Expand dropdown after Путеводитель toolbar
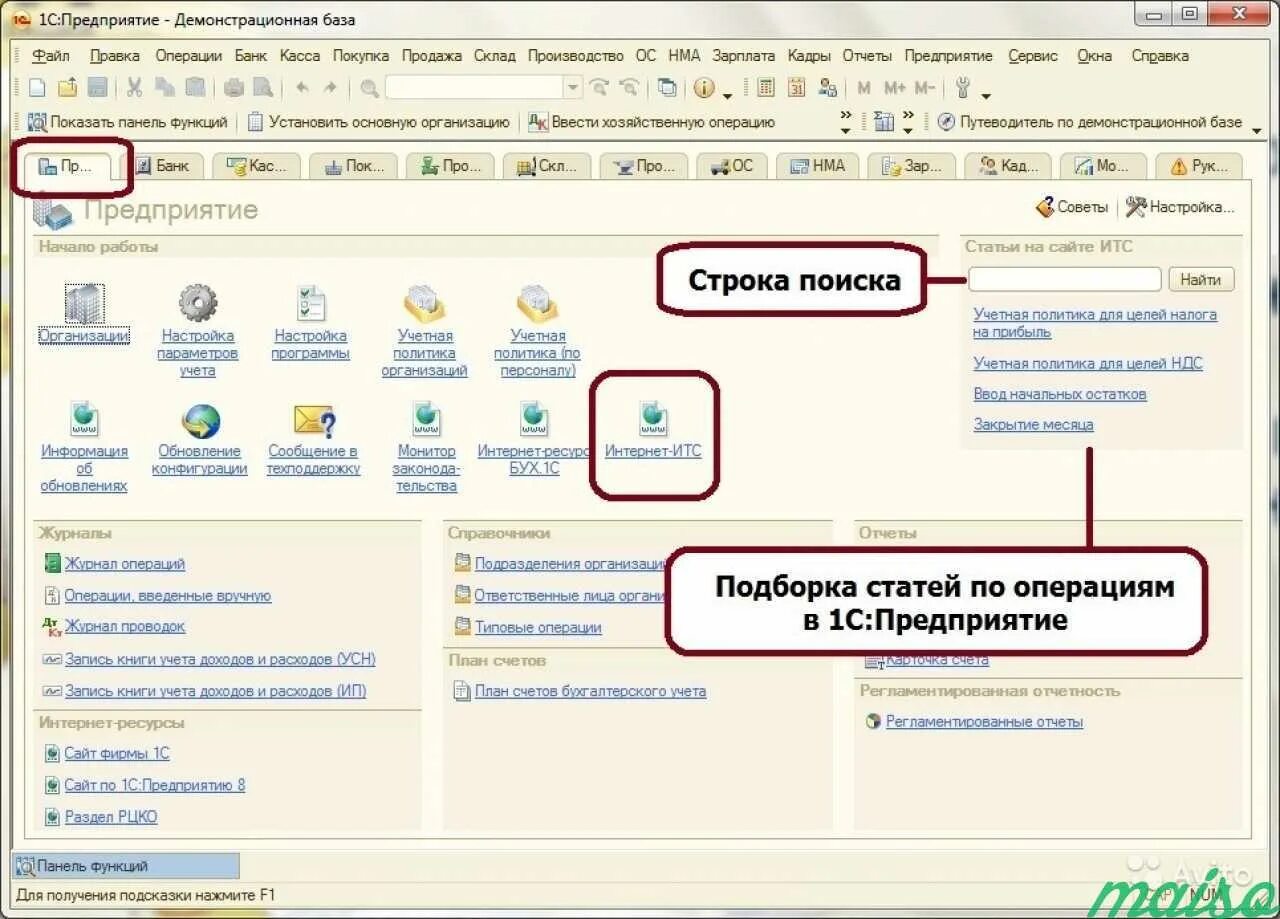 pos(1257,130)
